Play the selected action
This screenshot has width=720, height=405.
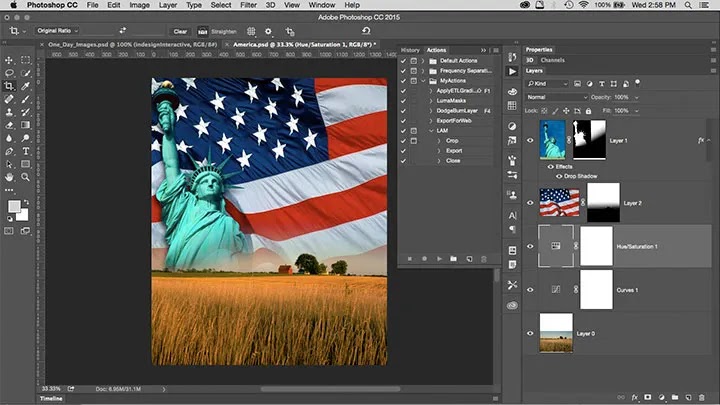(439, 259)
